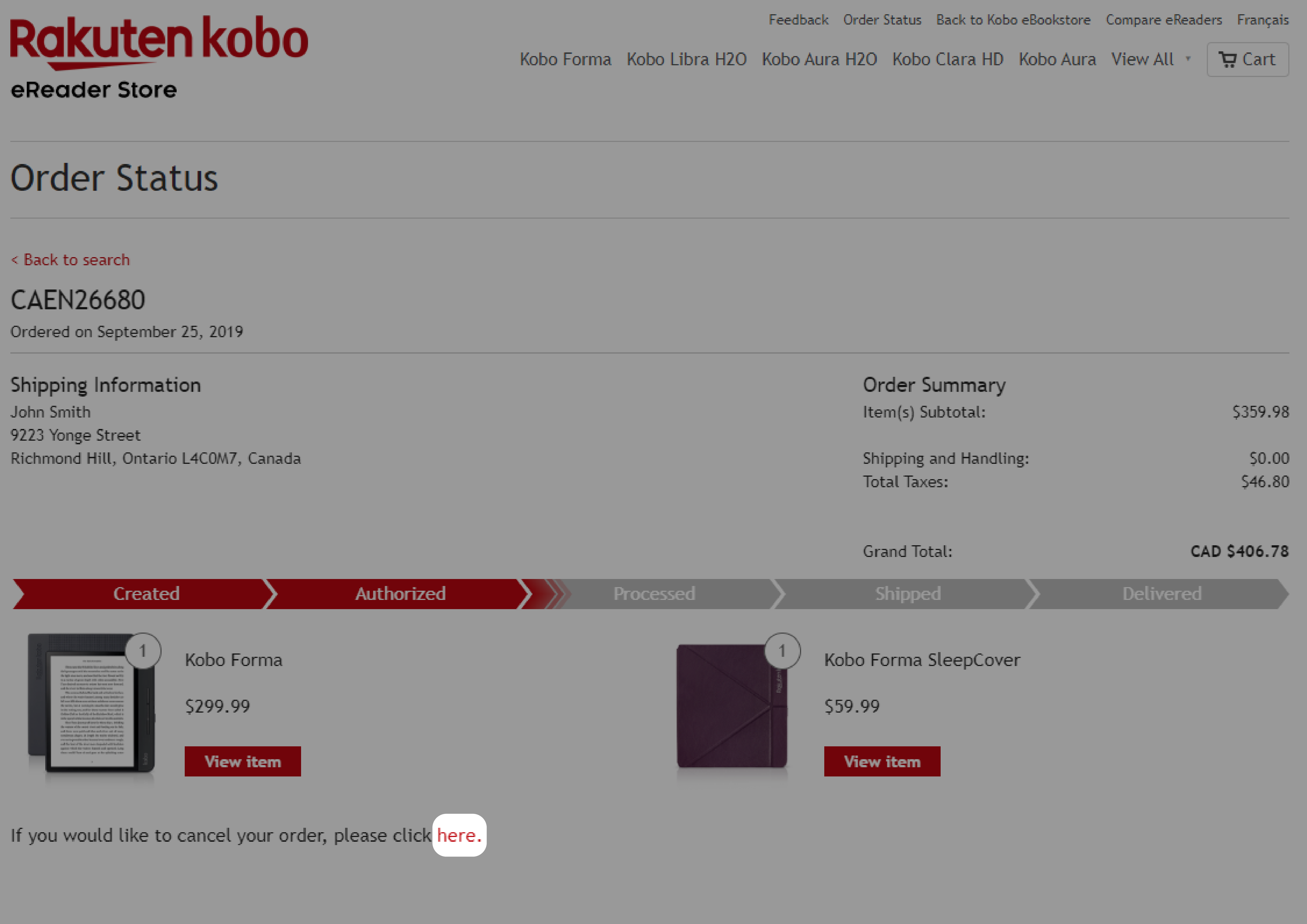Go back to Kobo eBookstore
This screenshot has width=1307, height=924.
point(1013,20)
